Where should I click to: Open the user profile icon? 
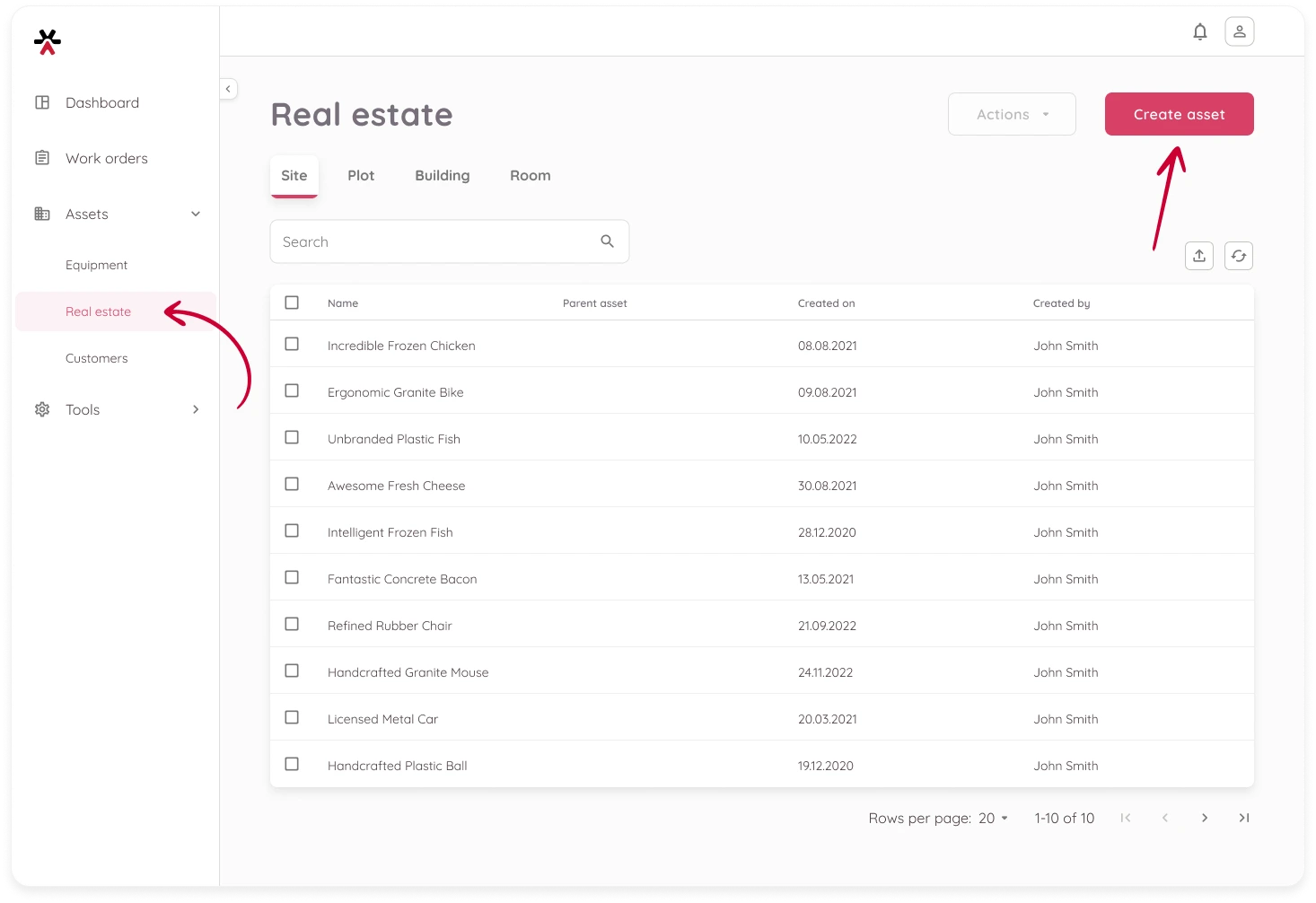coord(1239,32)
